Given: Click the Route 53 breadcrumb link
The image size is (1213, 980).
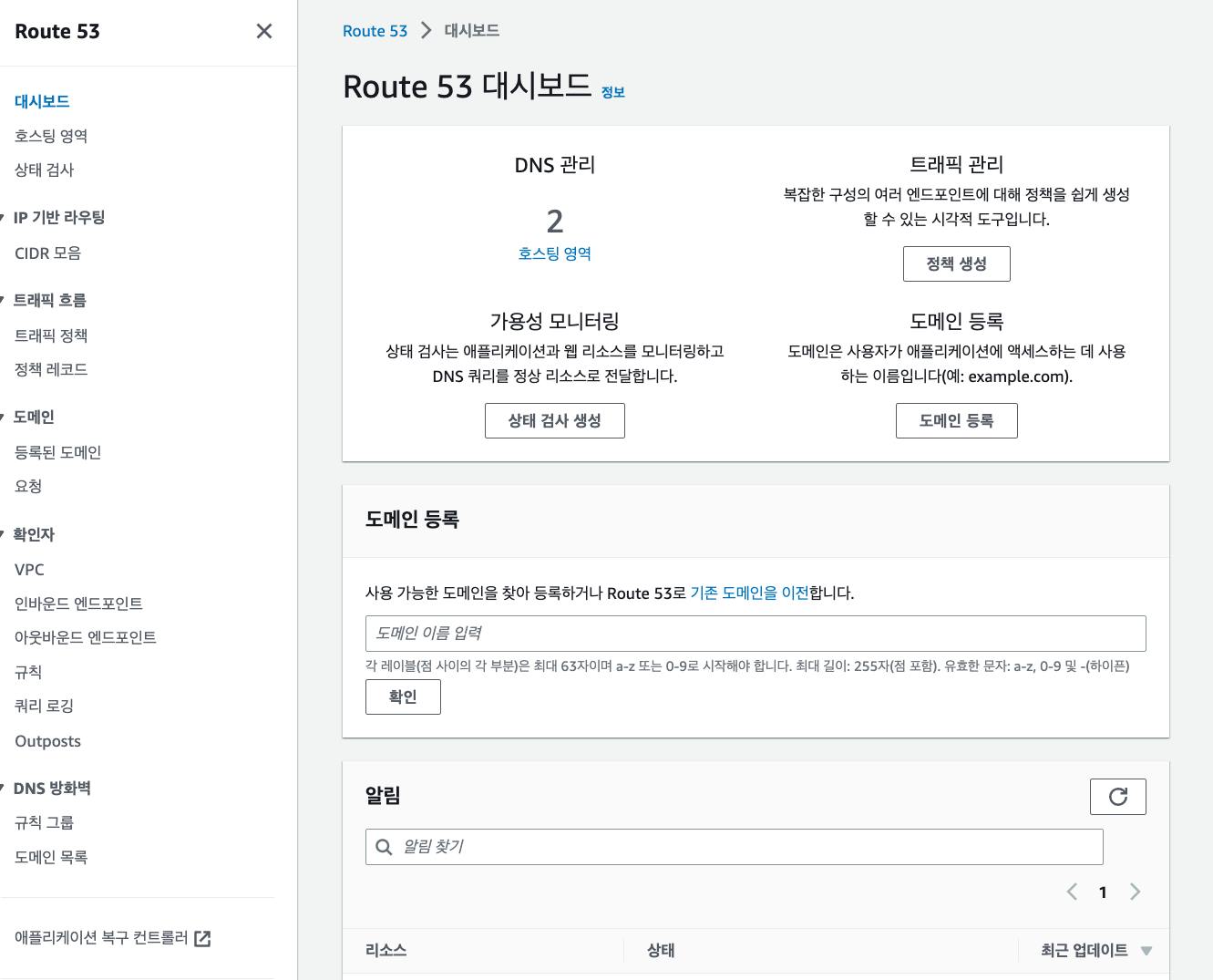Looking at the screenshot, I should pos(375,31).
